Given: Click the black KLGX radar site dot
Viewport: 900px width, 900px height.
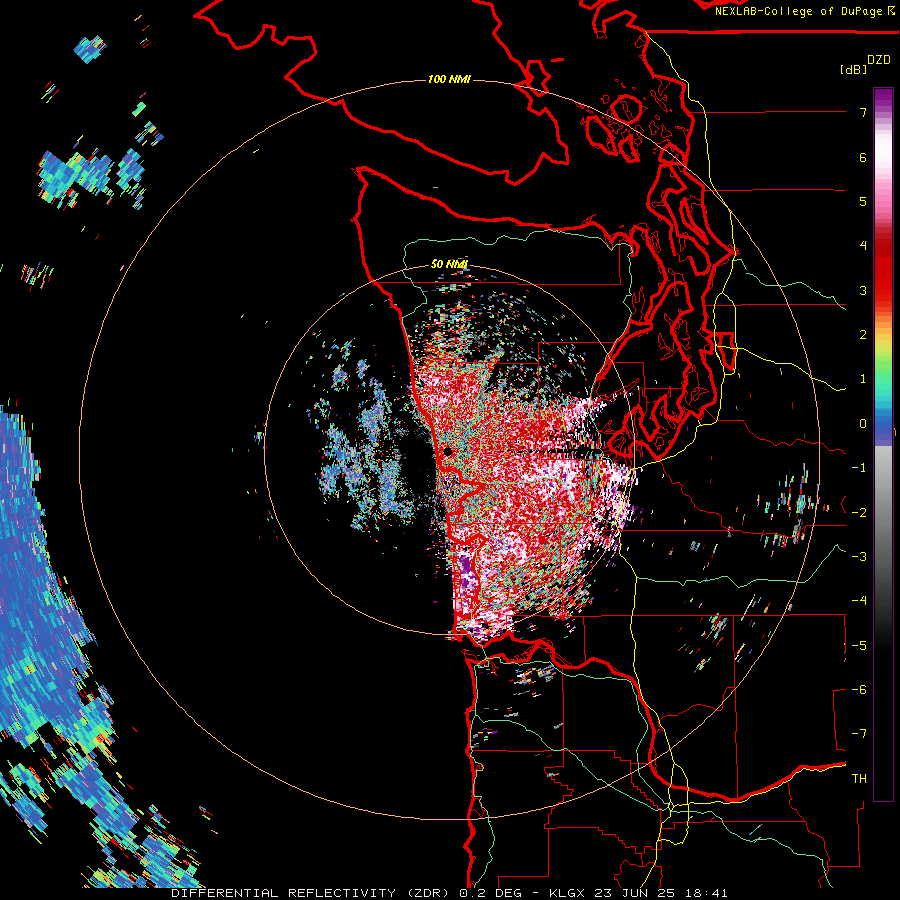Looking at the screenshot, I should point(448,452).
